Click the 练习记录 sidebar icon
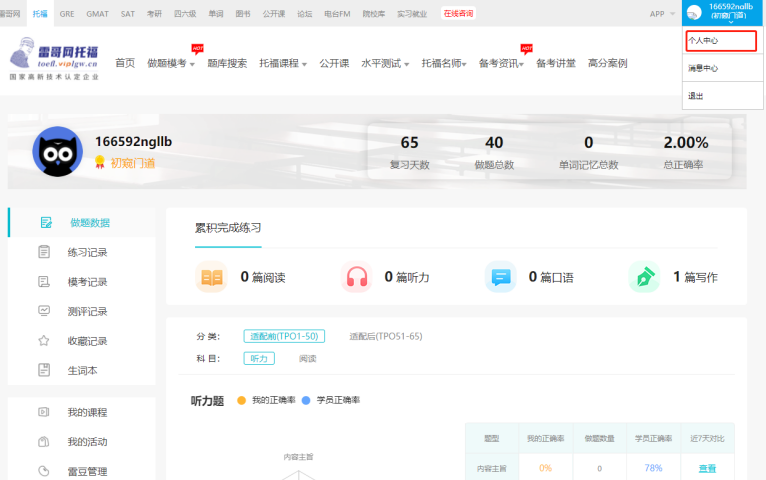 44,252
